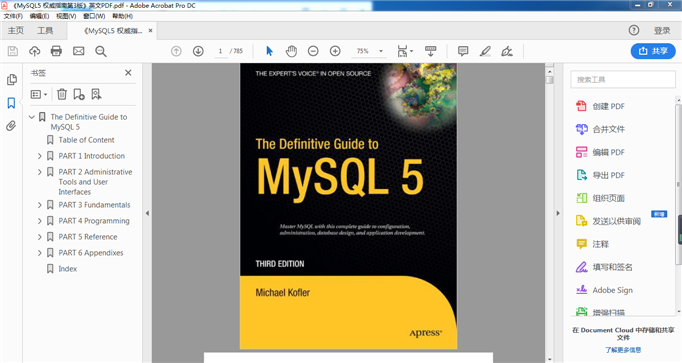Open the fit page options icon
This screenshot has height=363, width=682.
405,51
